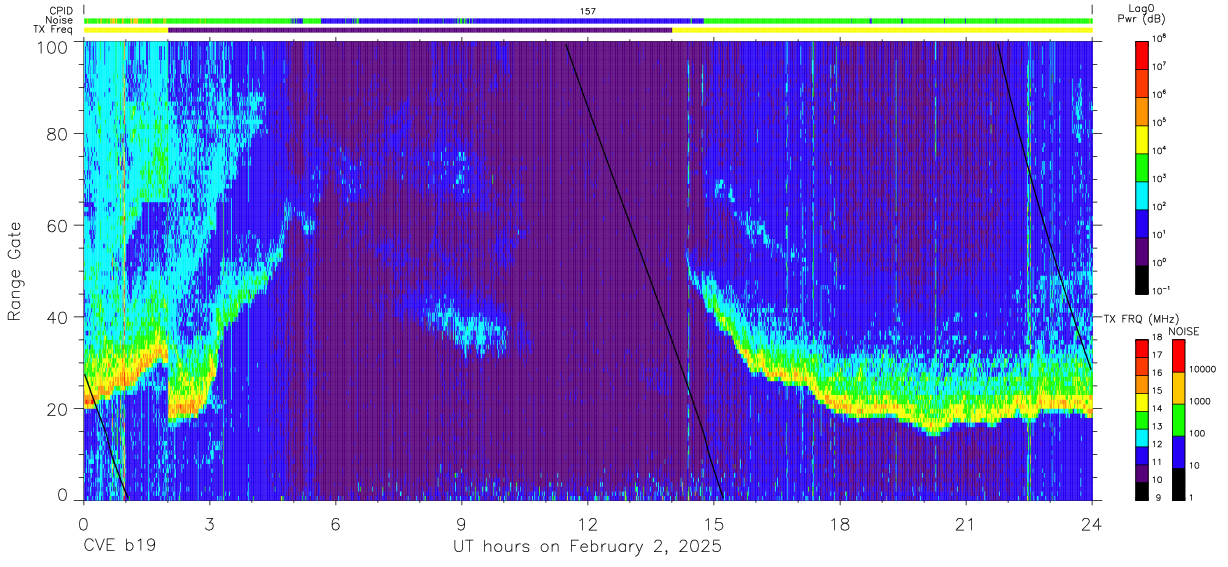The width and height of the screenshot is (1228, 567).
Task: Click the x-axis tick label '6'
Action: click(x=336, y=524)
